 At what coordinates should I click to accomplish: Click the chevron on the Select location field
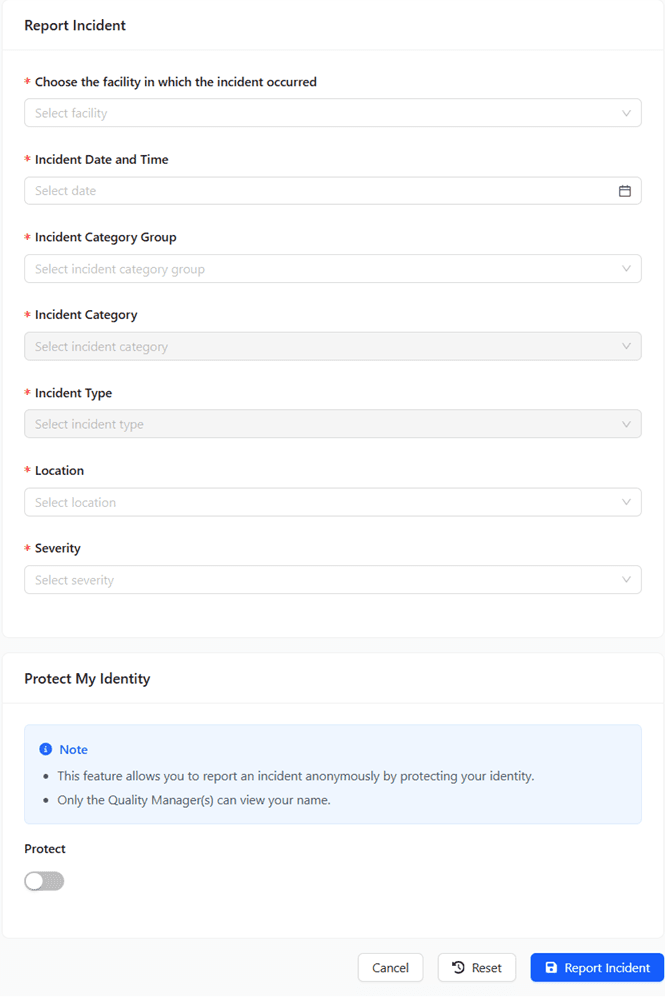627,501
